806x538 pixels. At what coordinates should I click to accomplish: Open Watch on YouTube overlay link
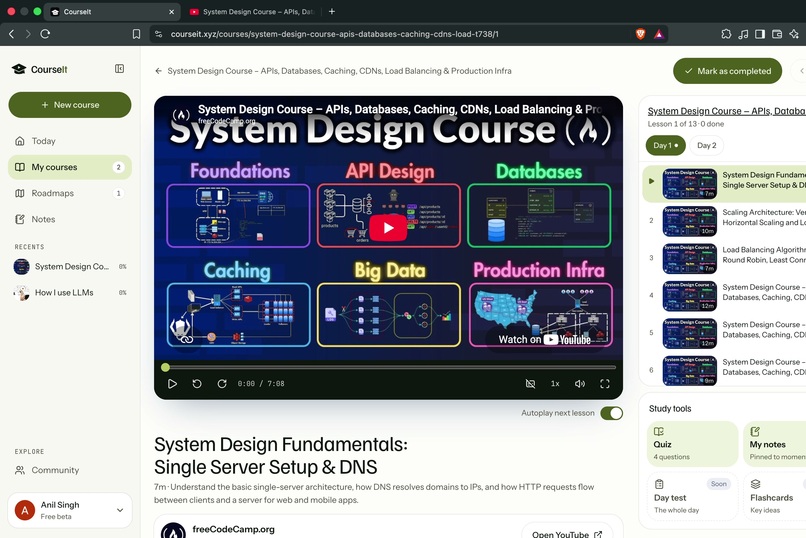[x=545, y=339]
